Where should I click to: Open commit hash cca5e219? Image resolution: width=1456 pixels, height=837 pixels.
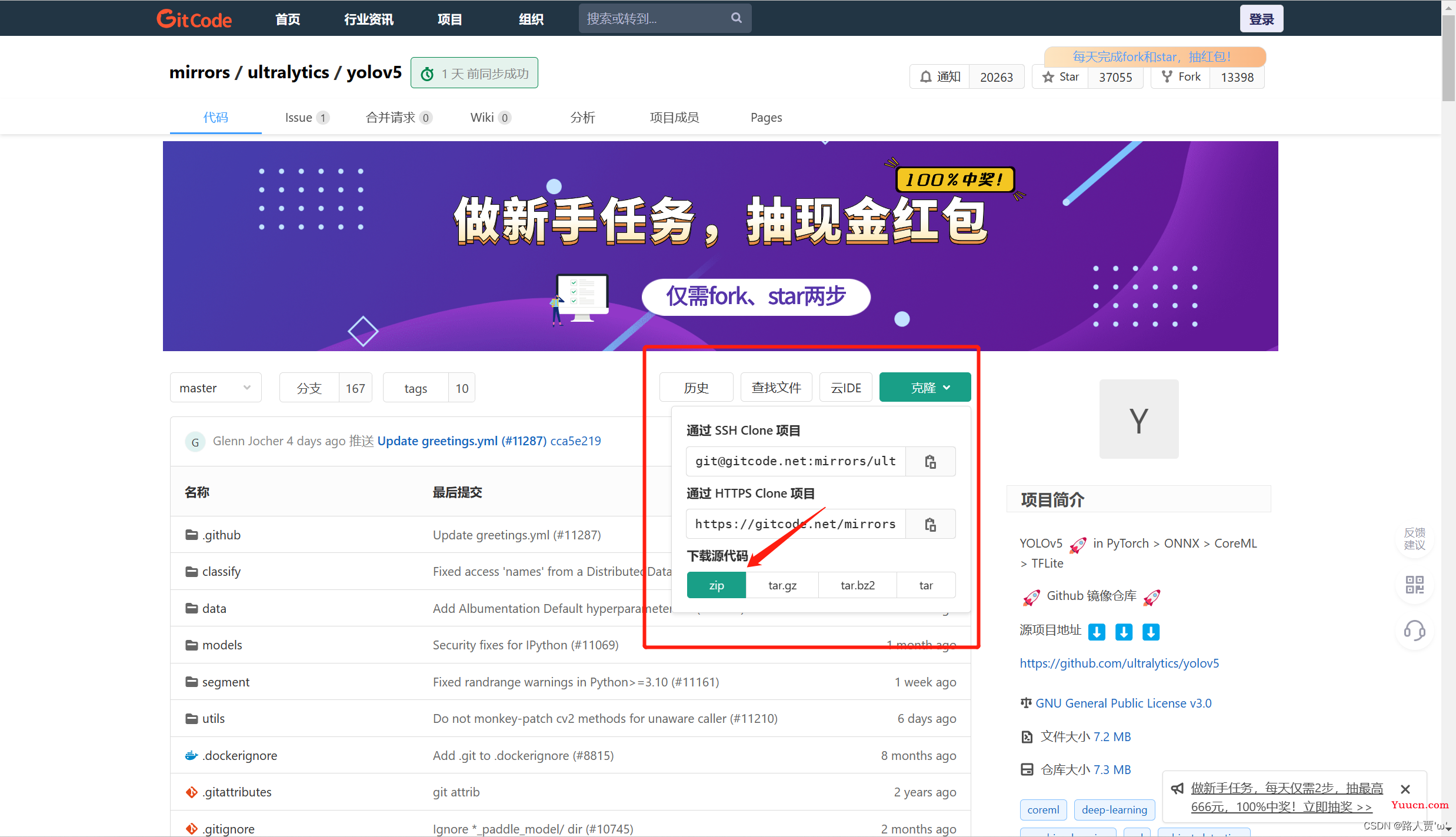pos(575,441)
